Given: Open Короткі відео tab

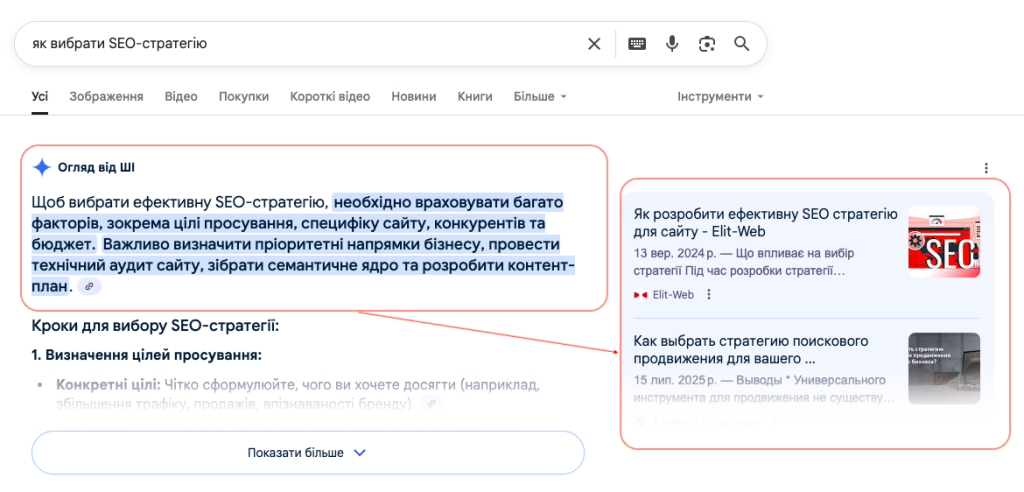Looking at the screenshot, I should 330,97.
